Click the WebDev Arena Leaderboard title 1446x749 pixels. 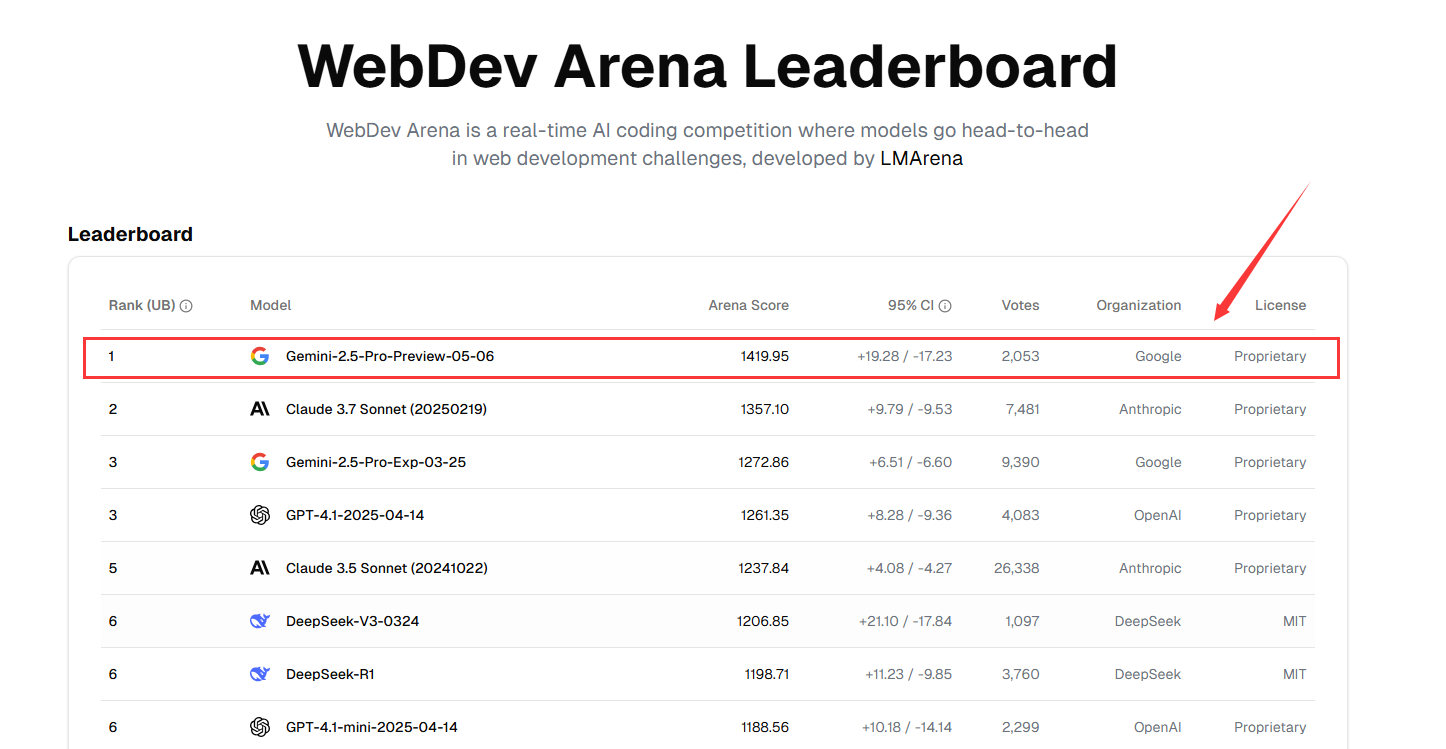pyautogui.click(x=708, y=67)
